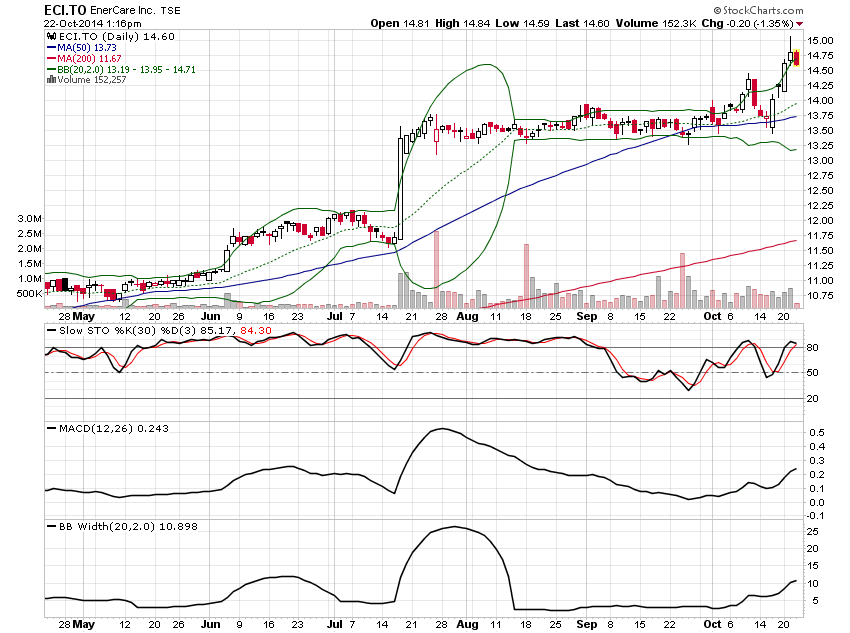The image size is (850, 633).
Task: Click the 80 level on stochastic axis
Action: point(812,348)
